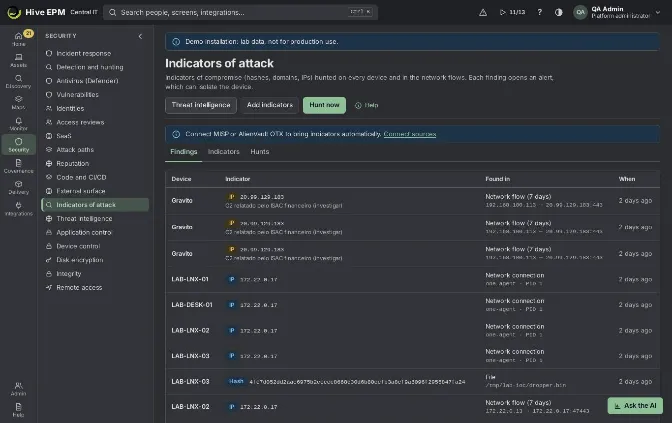This screenshot has width=672, height=423.
Task: Select Indicators of attack in sidebar
Action: click(95, 205)
